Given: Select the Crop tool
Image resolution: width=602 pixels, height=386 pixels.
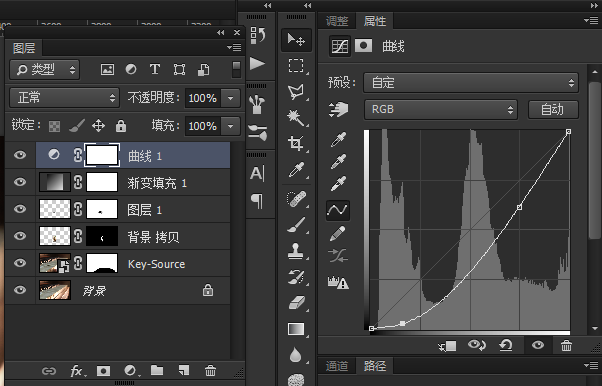Looking at the screenshot, I should coord(296,143).
